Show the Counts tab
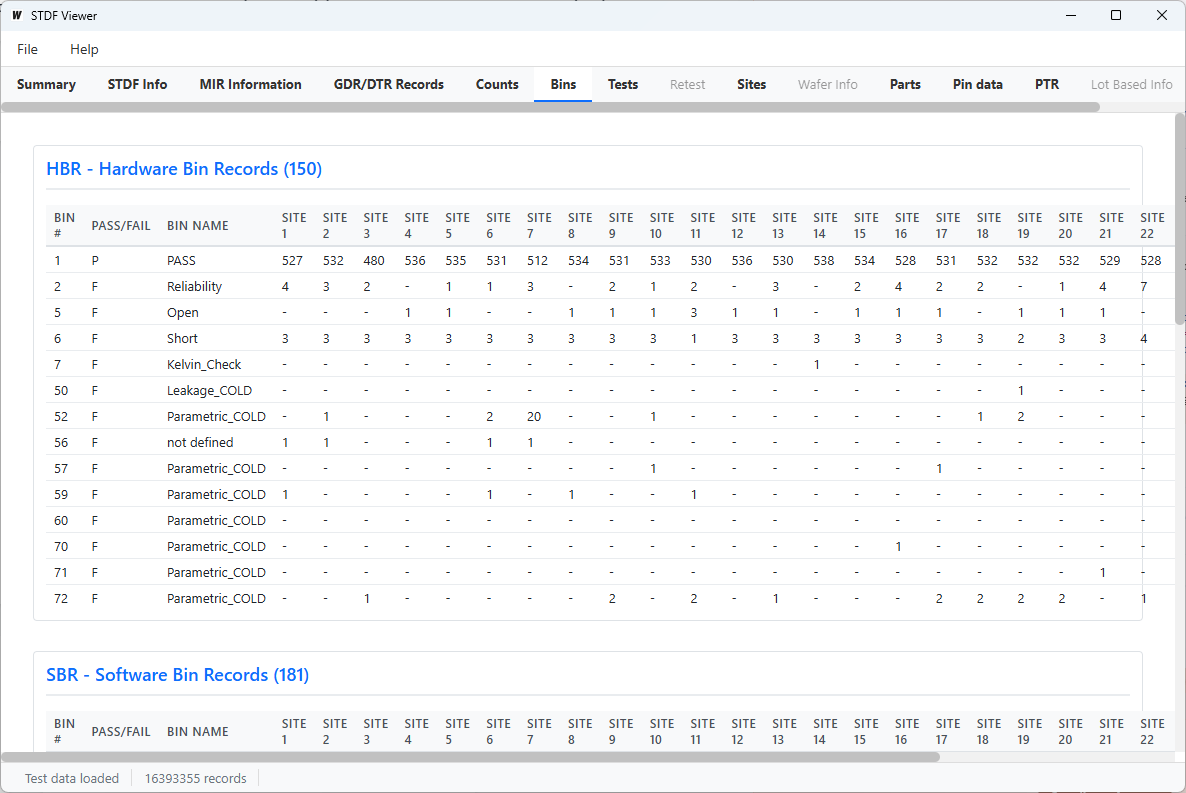1186x793 pixels. point(497,84)
